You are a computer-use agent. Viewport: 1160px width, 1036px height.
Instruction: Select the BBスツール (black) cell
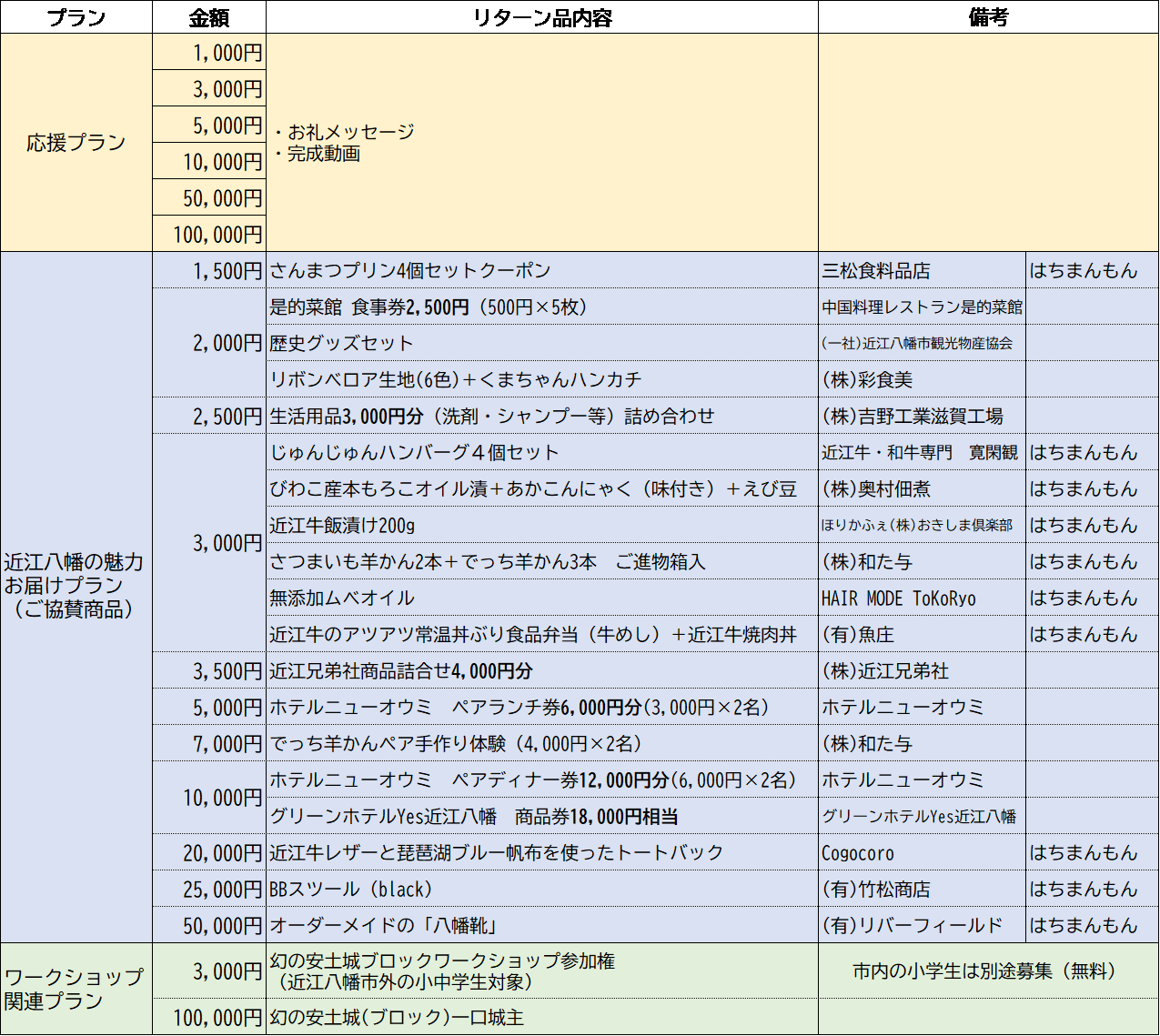click(351, 889)
